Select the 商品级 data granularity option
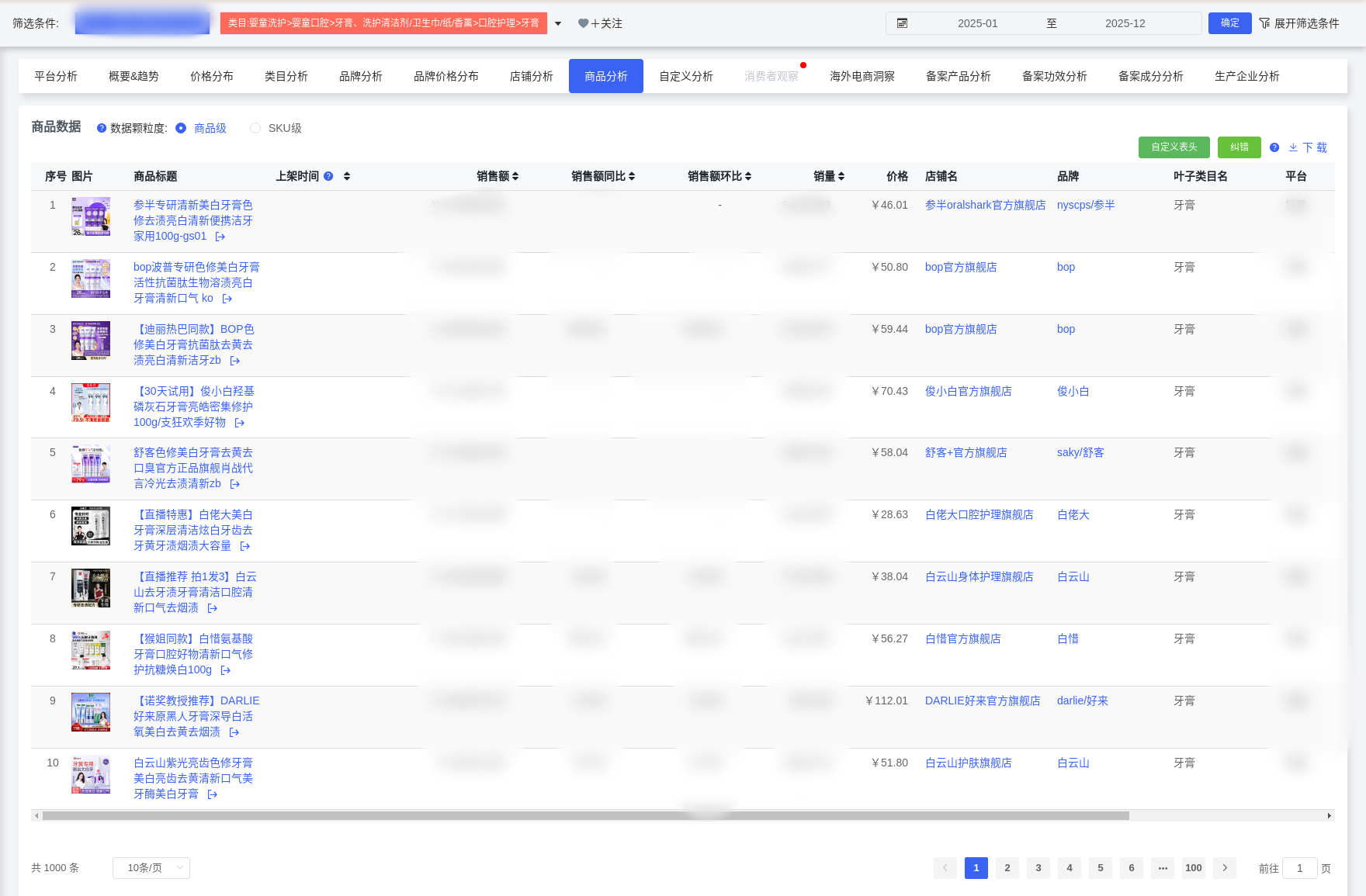Screen dimensions: 1366x896 [x=182, y=128]
